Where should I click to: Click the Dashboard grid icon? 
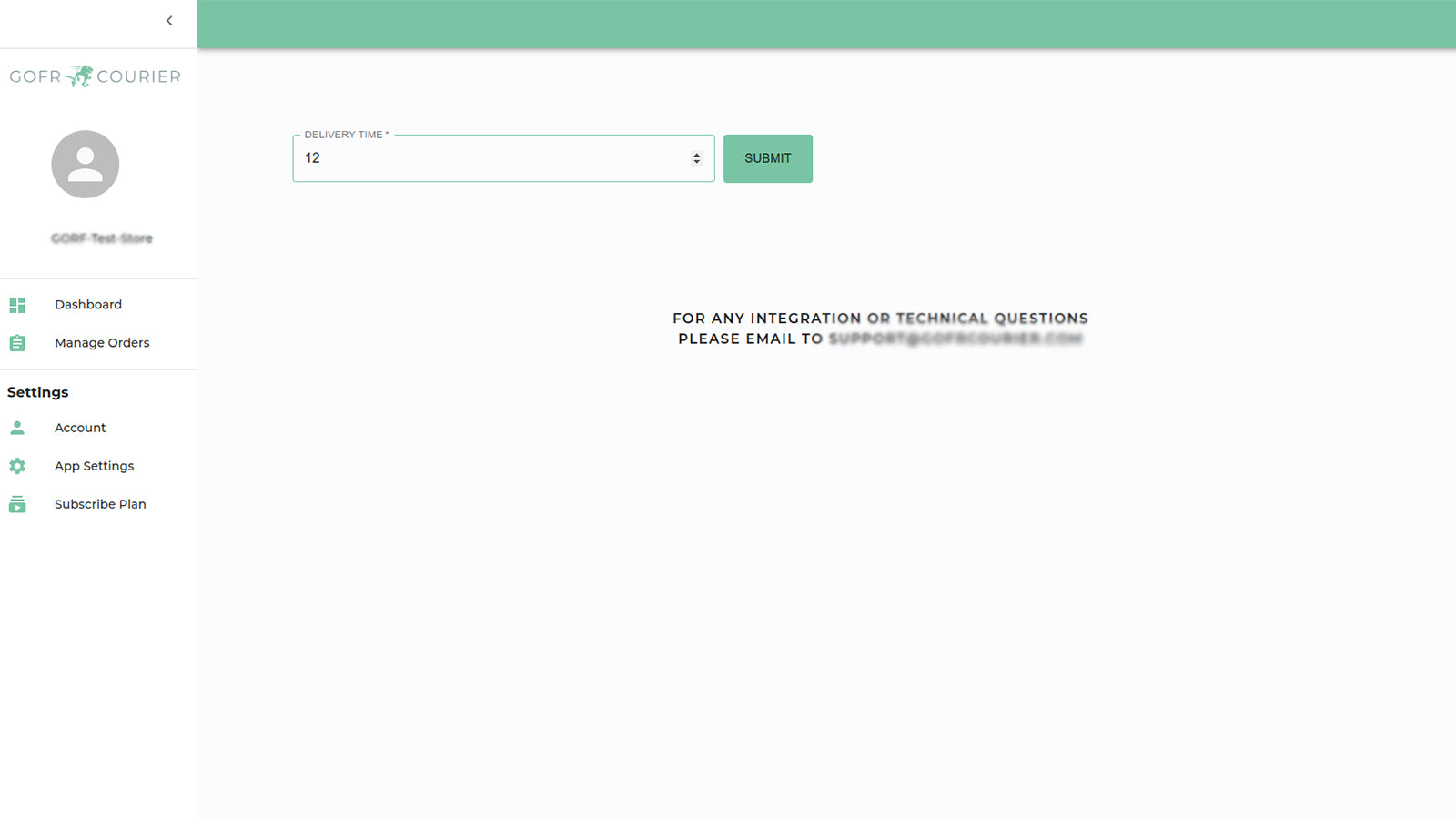click(x=17, y=305)
